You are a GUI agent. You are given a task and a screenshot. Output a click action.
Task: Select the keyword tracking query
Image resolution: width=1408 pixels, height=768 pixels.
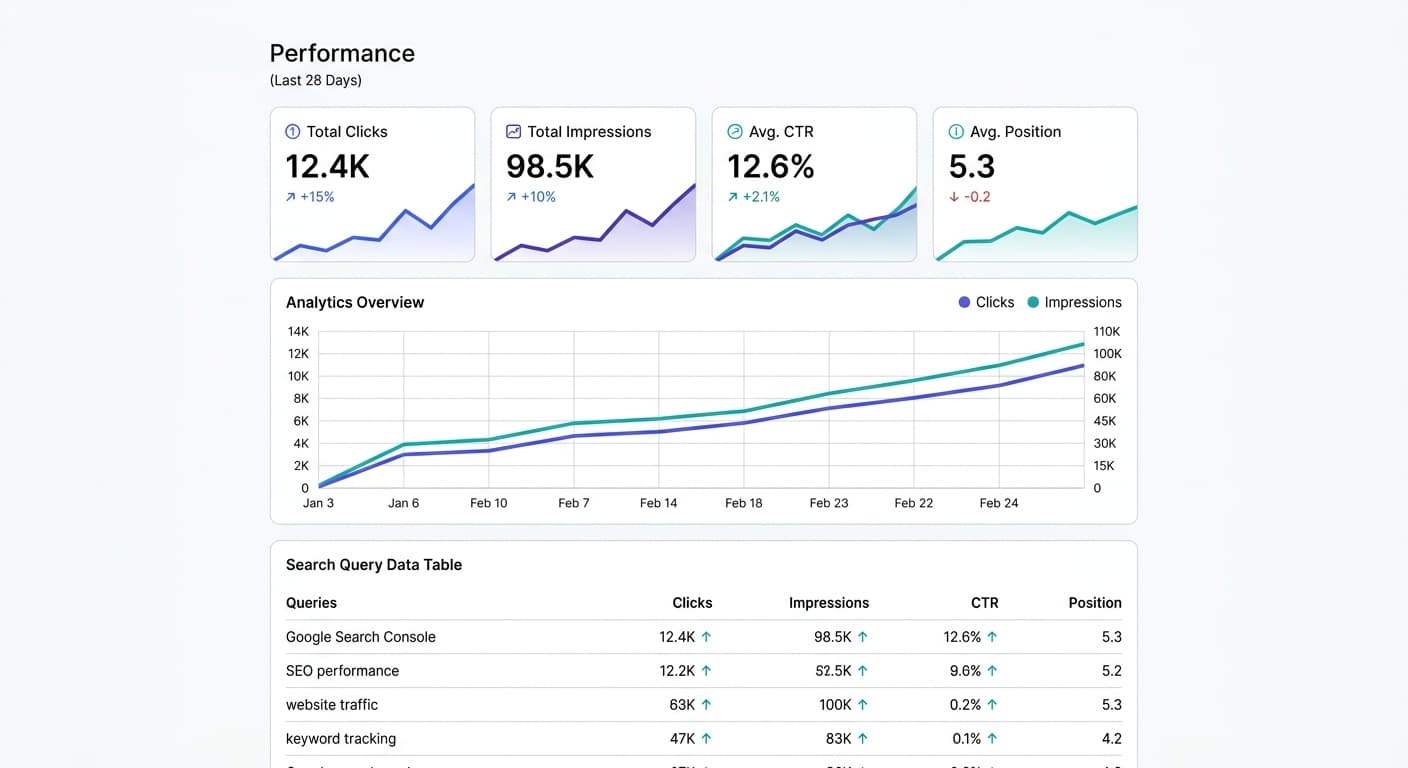[x=341, y=739]
